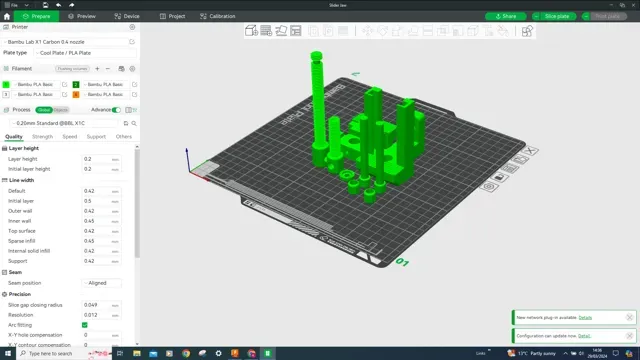This screenshot has height=360, width=640.
Task: Select the Objects process mode
Action: pos(61,110)
